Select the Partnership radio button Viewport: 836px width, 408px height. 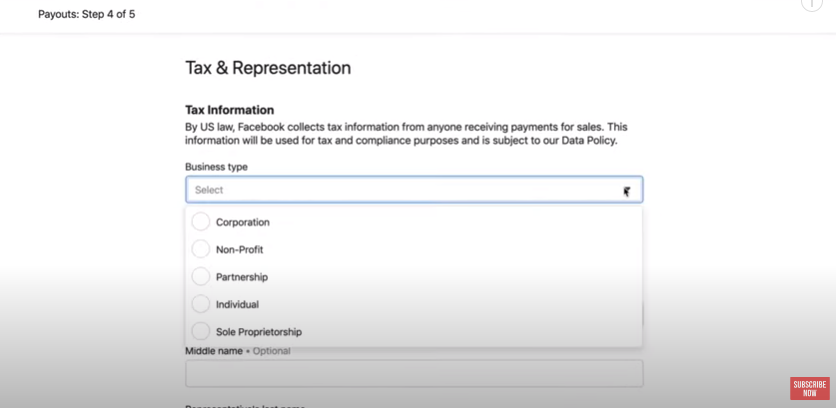(x=200, y=277)
